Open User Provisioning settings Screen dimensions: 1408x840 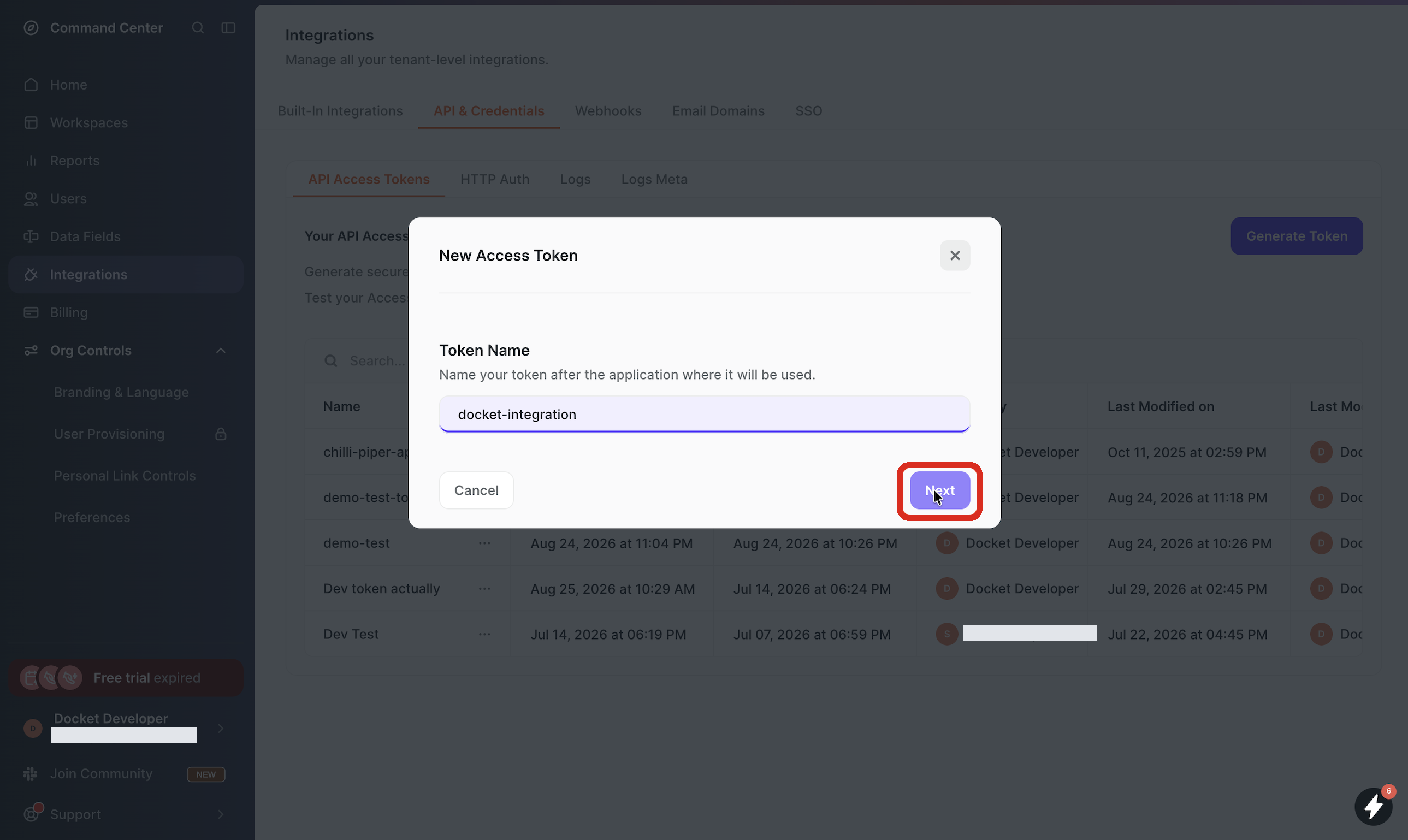click(109, 434)
